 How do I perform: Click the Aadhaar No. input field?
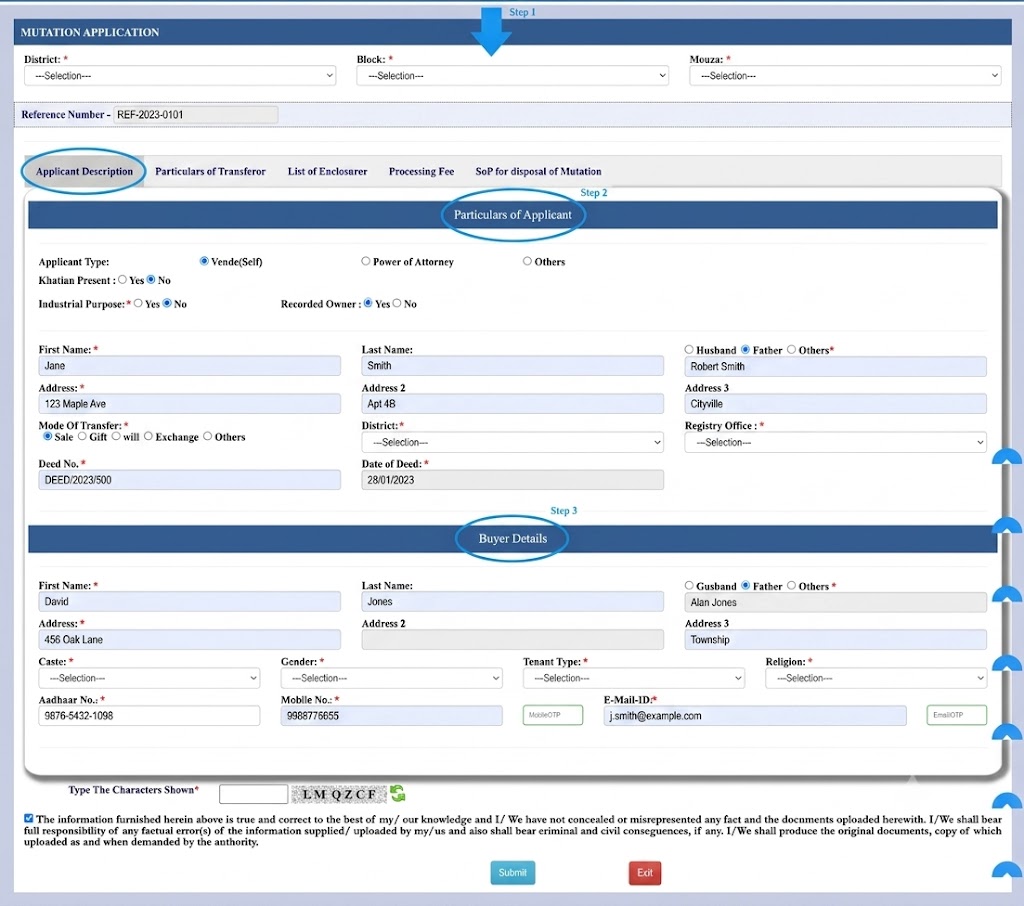[x=149, y=716]
